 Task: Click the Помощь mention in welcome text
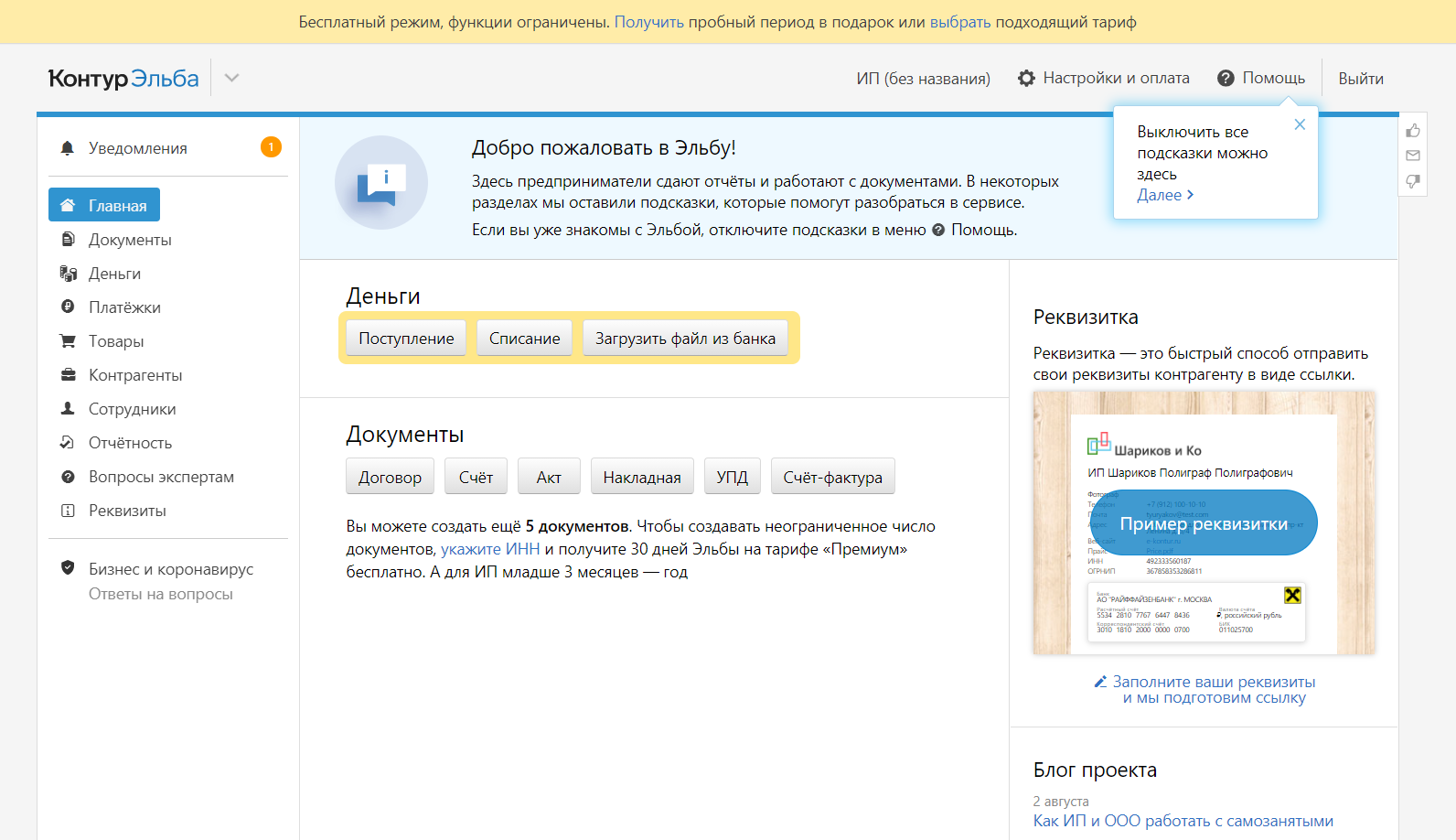[974, 230]
